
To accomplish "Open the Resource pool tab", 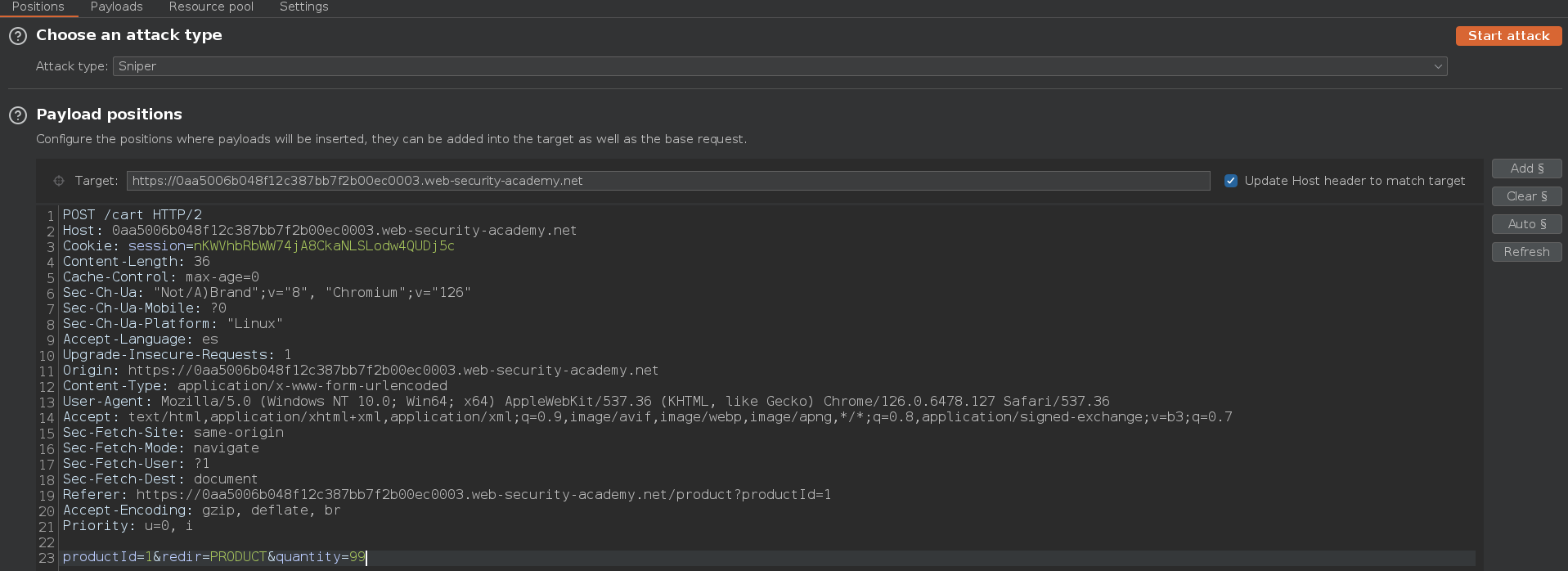I will (x=211, y=7).
